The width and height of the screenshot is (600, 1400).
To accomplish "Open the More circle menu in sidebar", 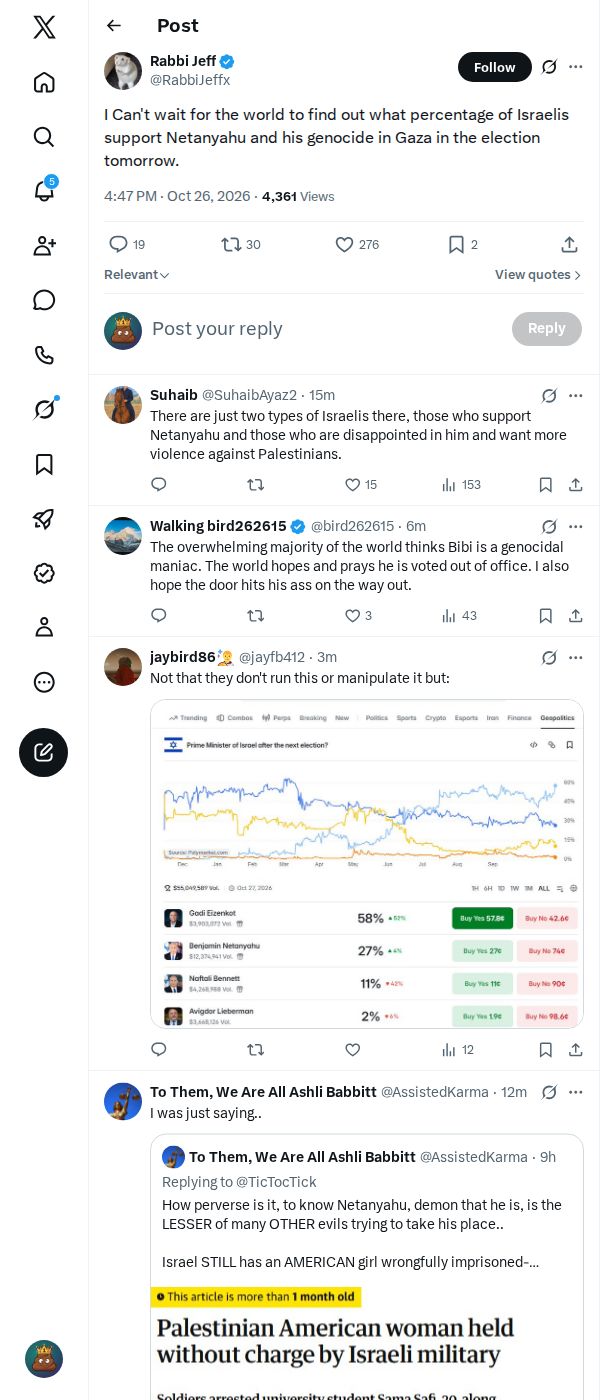I will pyautogui.click(x=44, y=682).
